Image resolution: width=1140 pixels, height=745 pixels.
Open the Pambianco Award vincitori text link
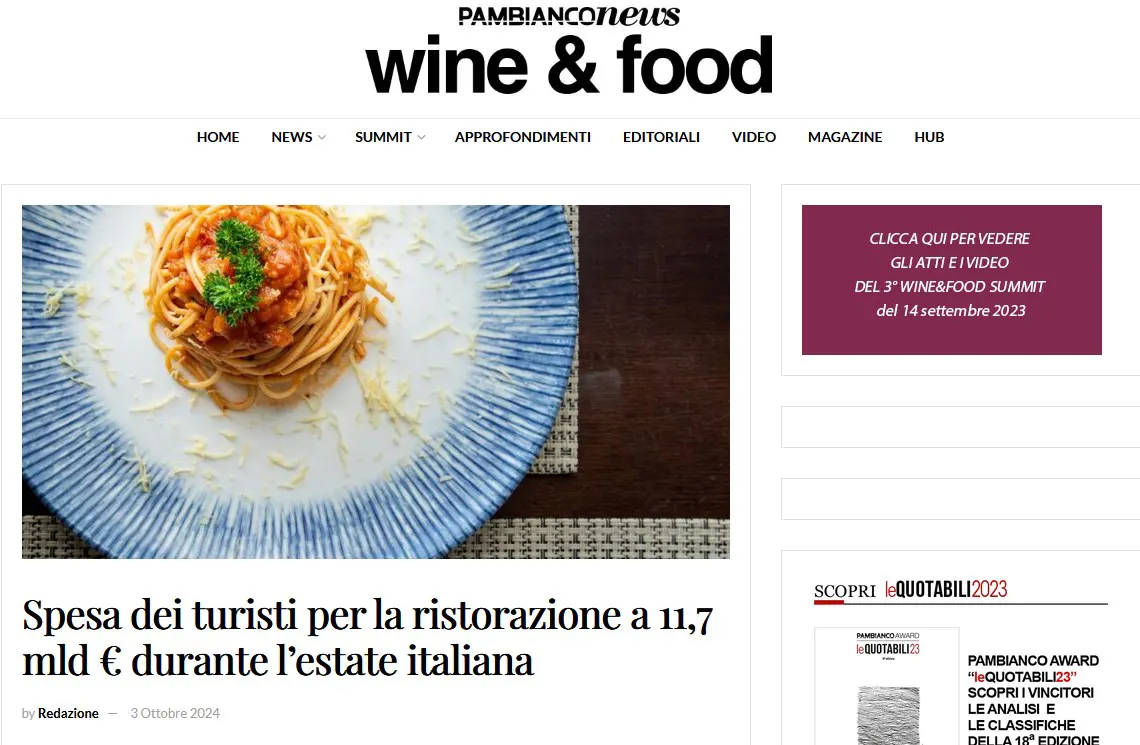[x=1033, y=699]
